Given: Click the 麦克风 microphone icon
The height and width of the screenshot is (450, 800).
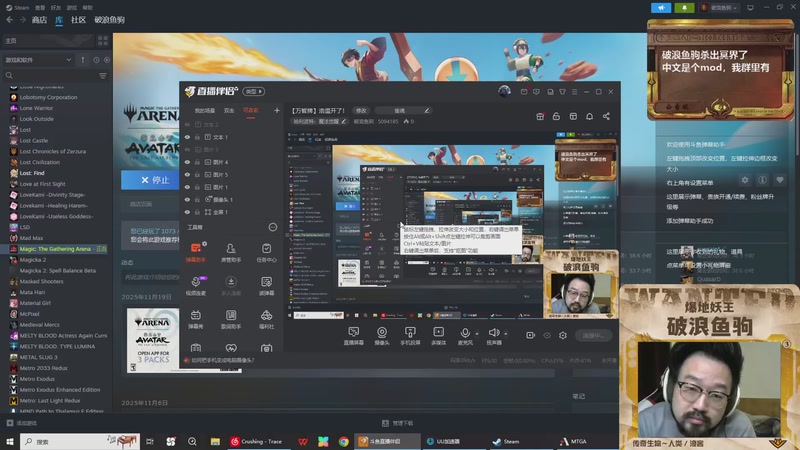Looking at the screenshot, I should [465, 333].
